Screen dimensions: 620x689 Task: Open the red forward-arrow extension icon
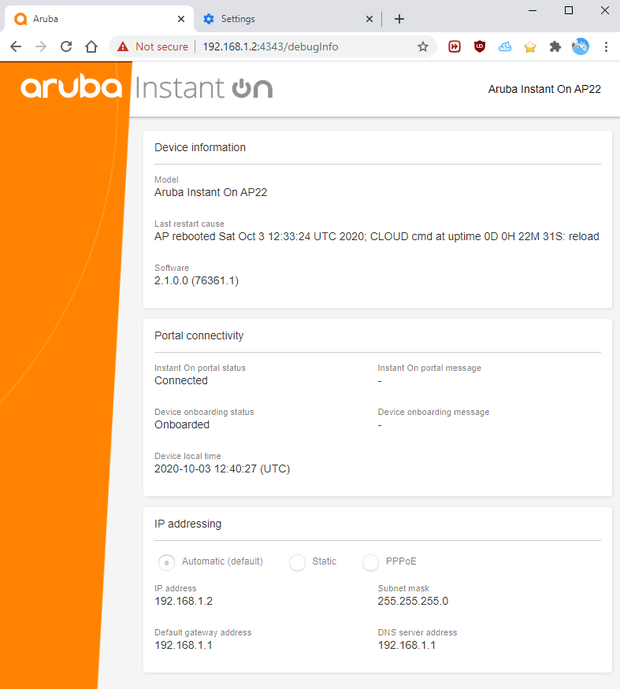coord(454,47)
